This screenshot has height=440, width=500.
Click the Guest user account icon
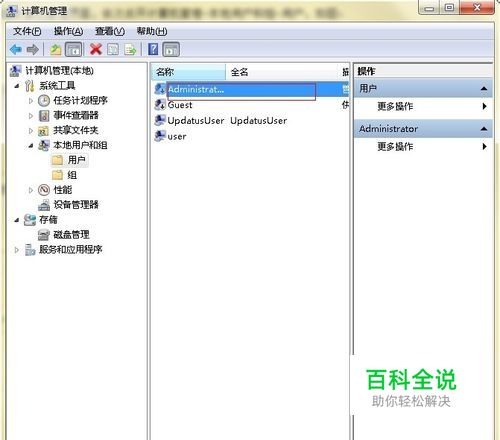(x=160, y=105)
